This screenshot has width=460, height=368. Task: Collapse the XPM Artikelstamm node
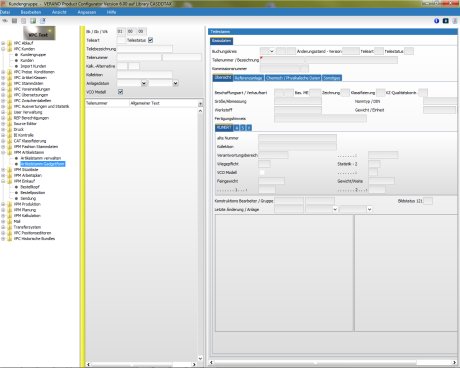pyautogui.click(x=3, y=152)
